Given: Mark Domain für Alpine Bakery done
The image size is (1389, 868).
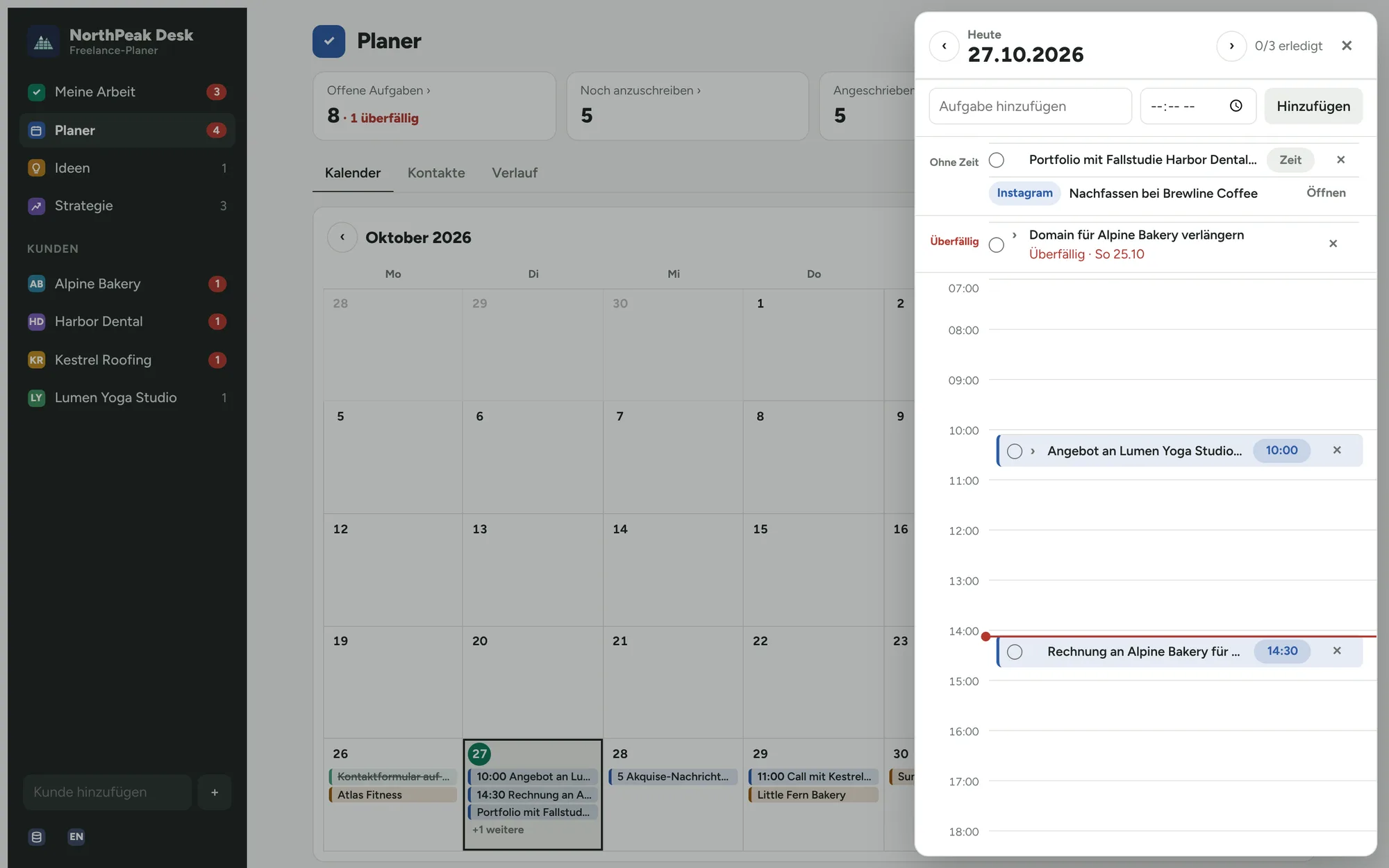Looking at the screenshot, I should click(997, 244).
